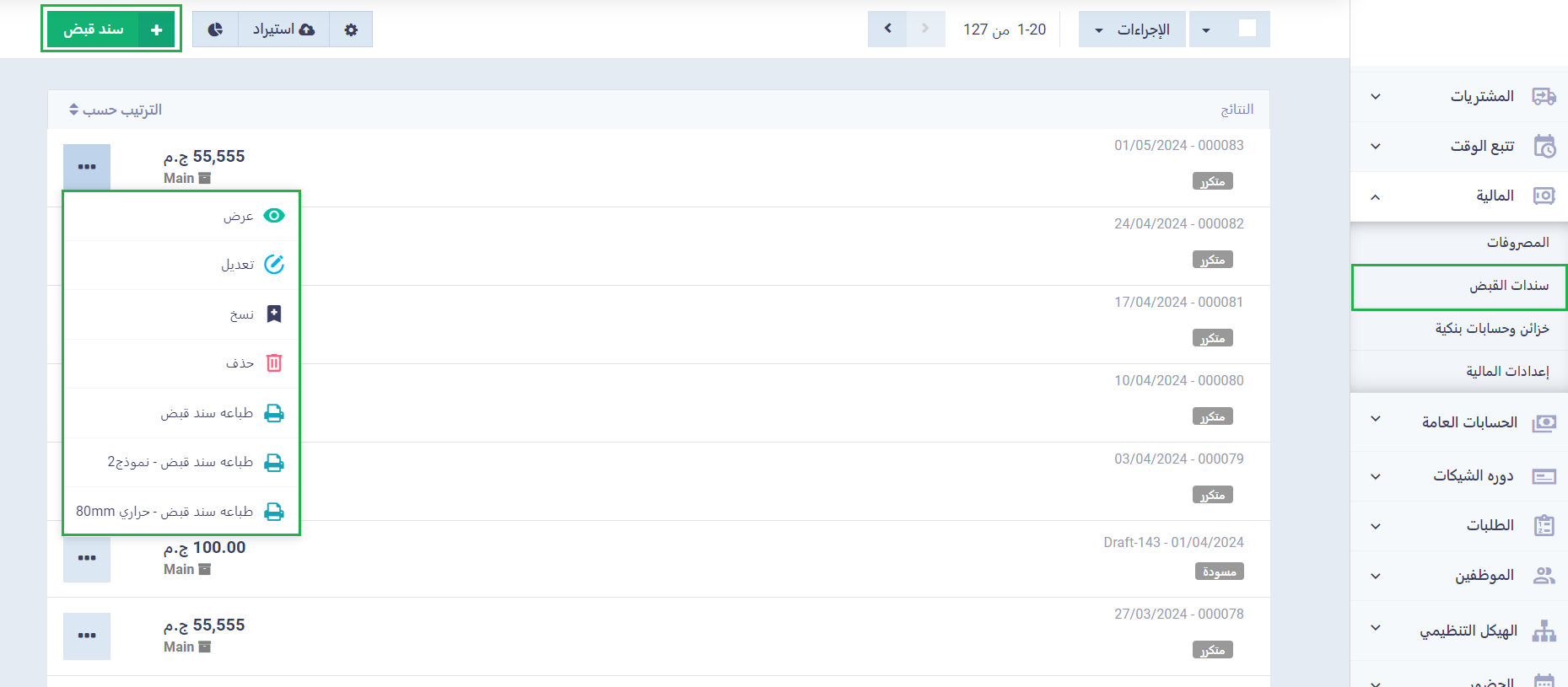
Task: Click the pencil edit icon in menu
Action: tap(274, 265)
